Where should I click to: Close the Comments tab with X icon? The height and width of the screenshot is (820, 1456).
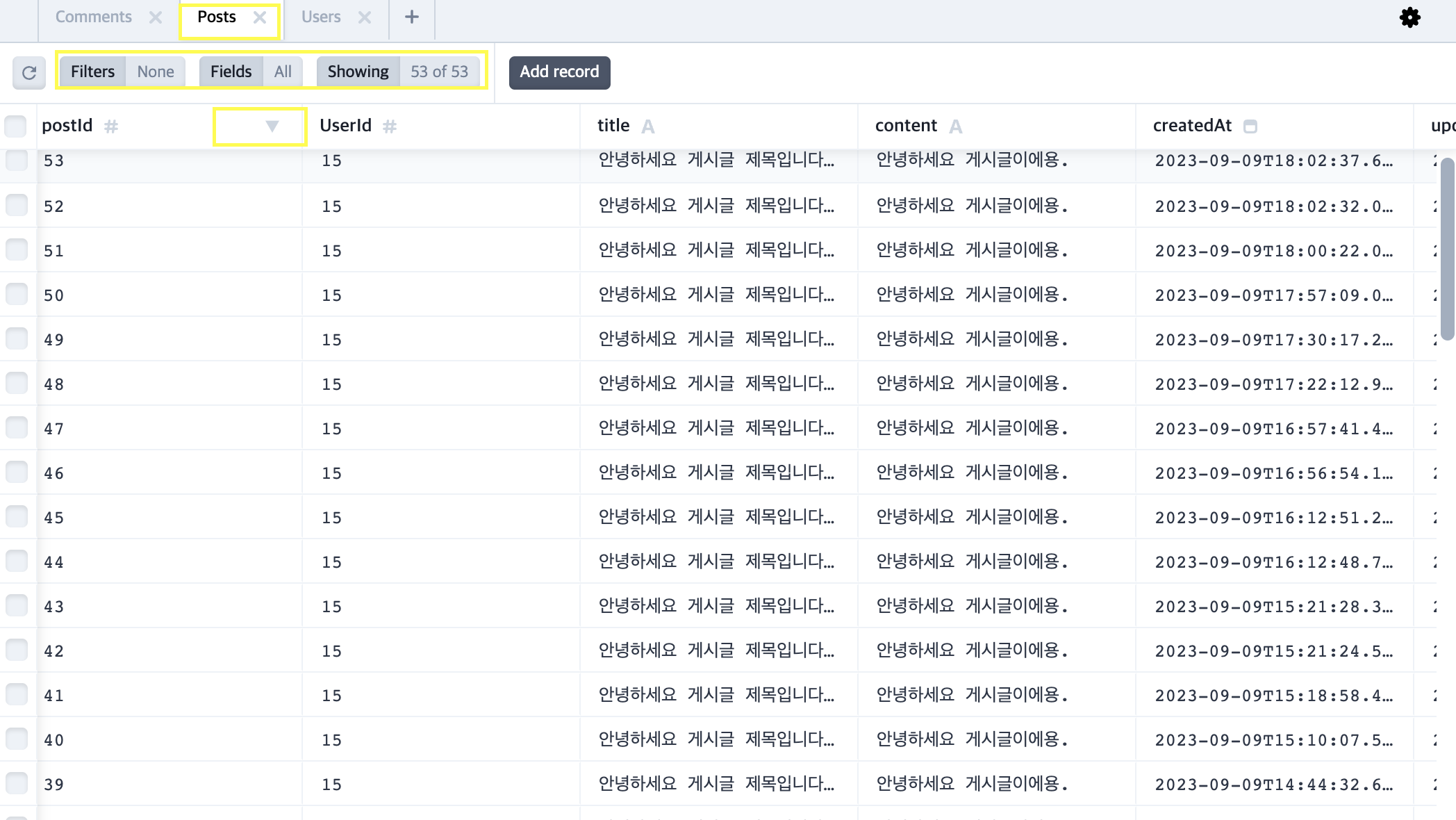click(156, 17)
